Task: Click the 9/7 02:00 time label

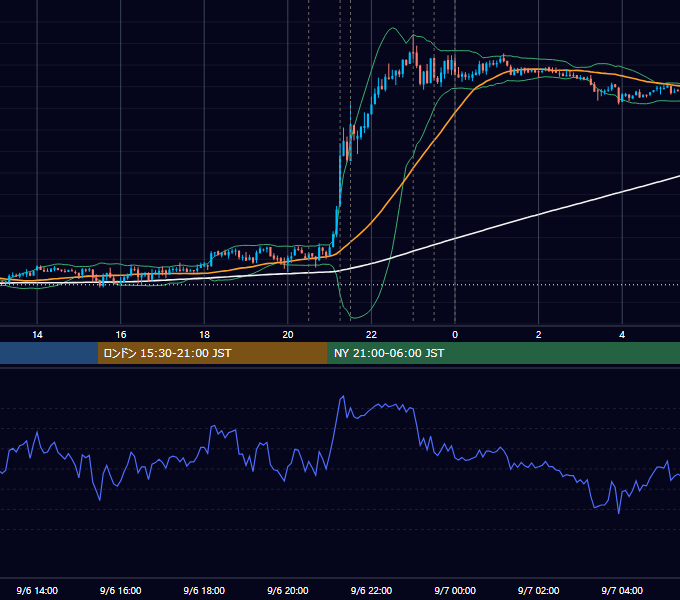Action: click(x=539, y=590)
